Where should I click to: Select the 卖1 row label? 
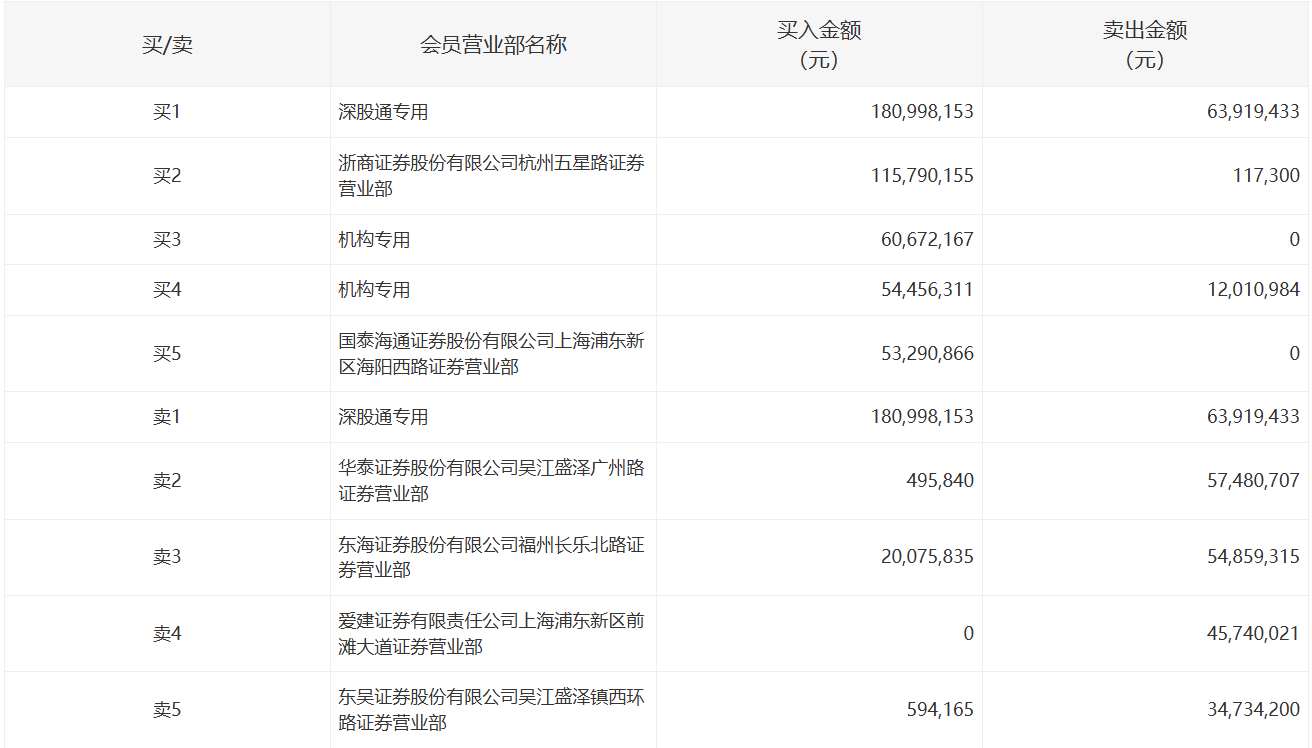pyautogui.click(x=167, y=417)
